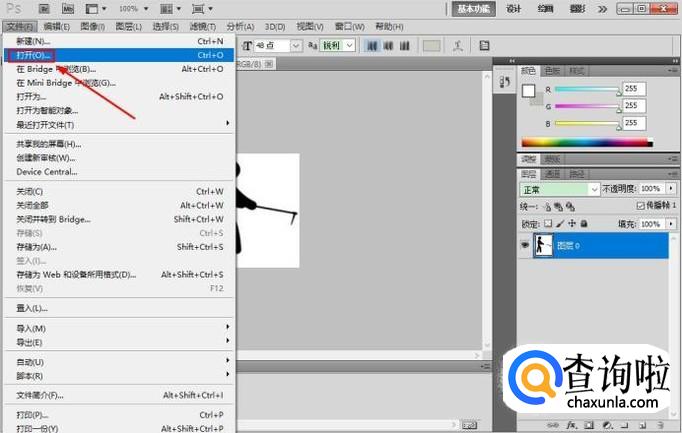
Task: Switch to the 色板 swatches tab
Action: click(x=552, y=70)
